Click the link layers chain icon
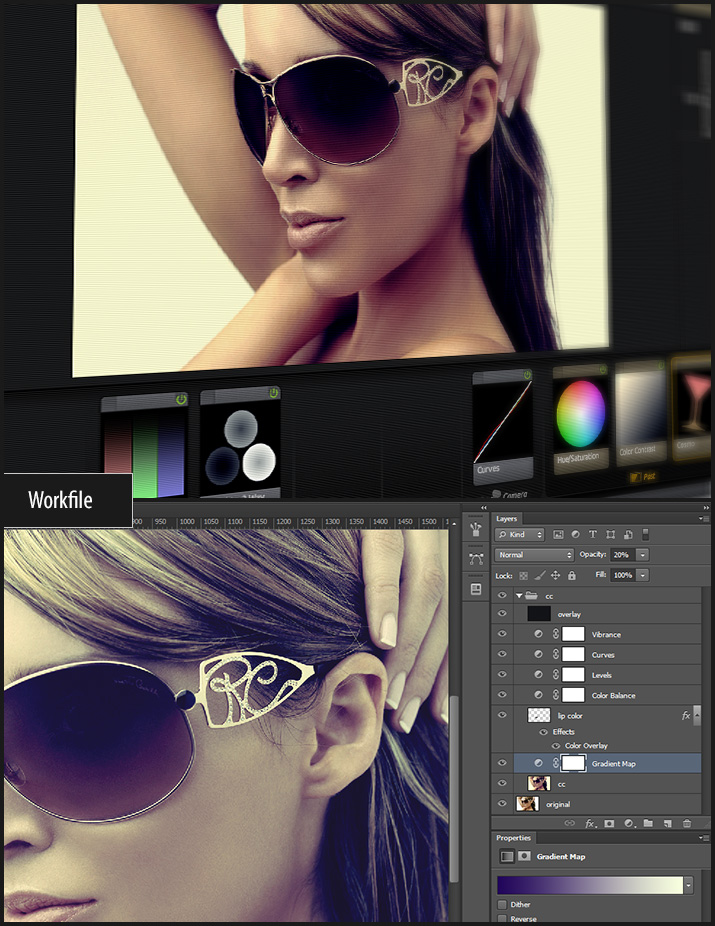Screen dimensions: 715x926 (x=570, y=823)
